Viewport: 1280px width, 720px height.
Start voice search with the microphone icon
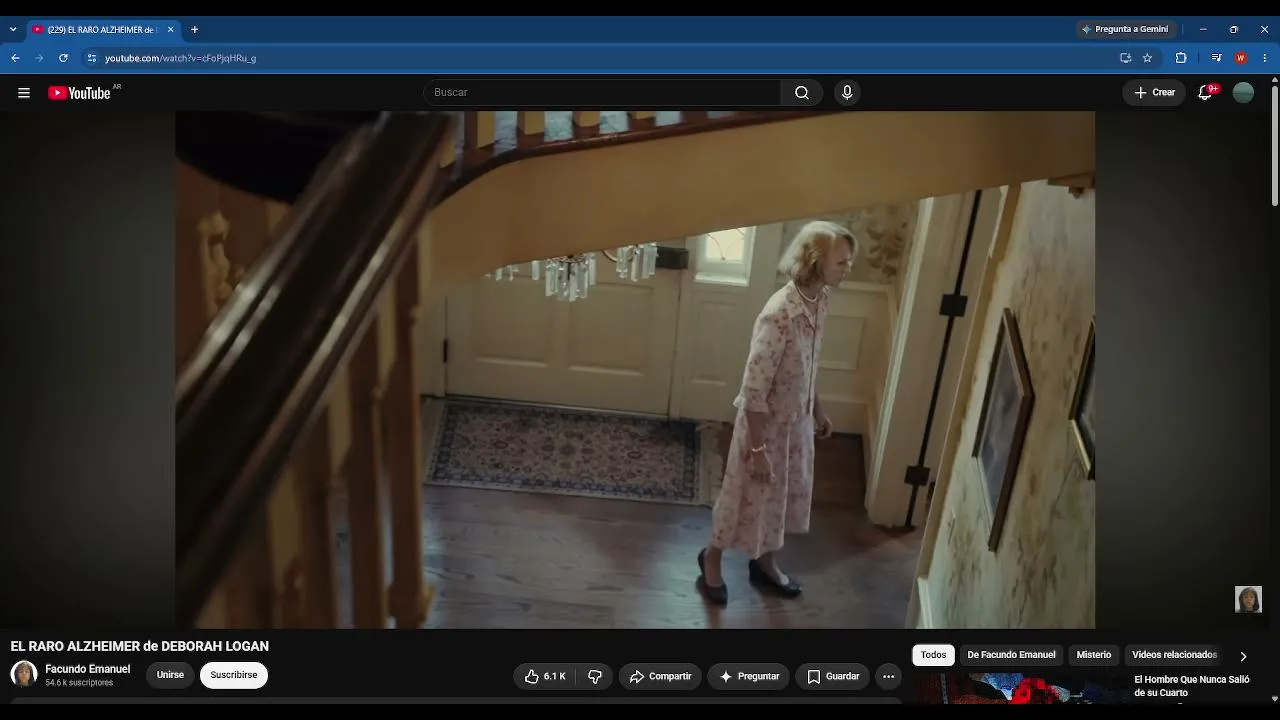coord(847,93)
